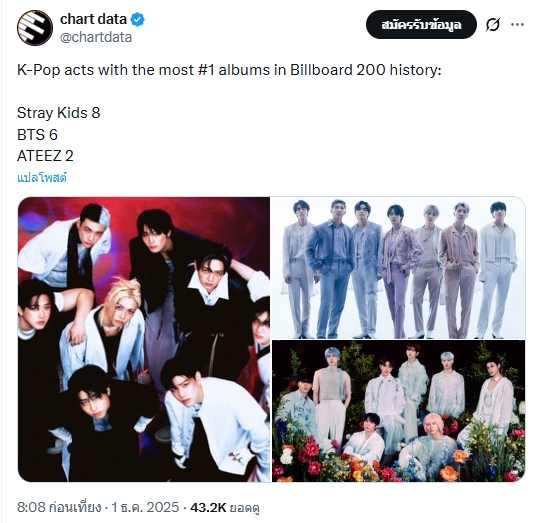Viewport: 539px width, 523px height.
Task: Open the ATEEZ flower garden photo
Action: click(399, 411)
